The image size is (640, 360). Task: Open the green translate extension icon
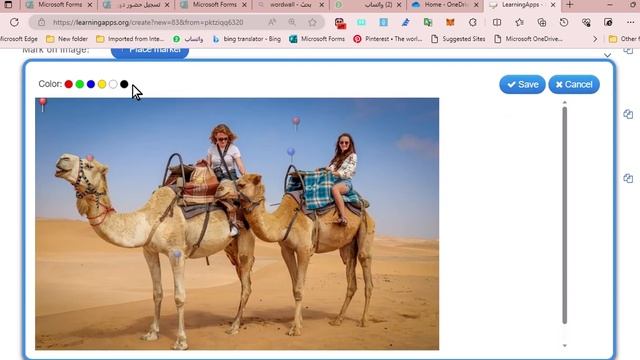click(428, 22)
